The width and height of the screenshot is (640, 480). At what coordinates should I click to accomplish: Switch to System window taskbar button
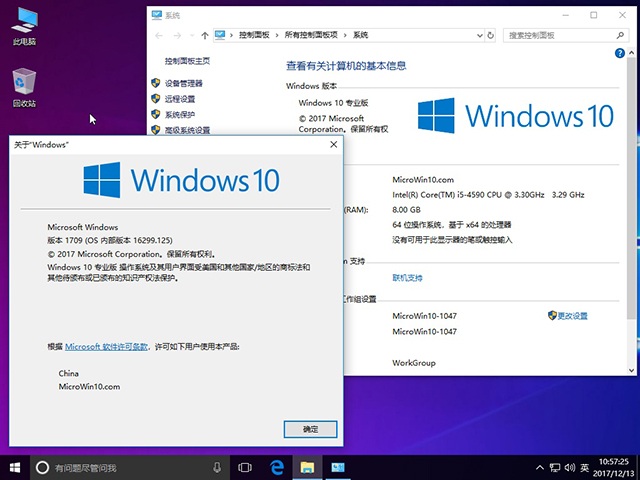(x=338, y=468)
